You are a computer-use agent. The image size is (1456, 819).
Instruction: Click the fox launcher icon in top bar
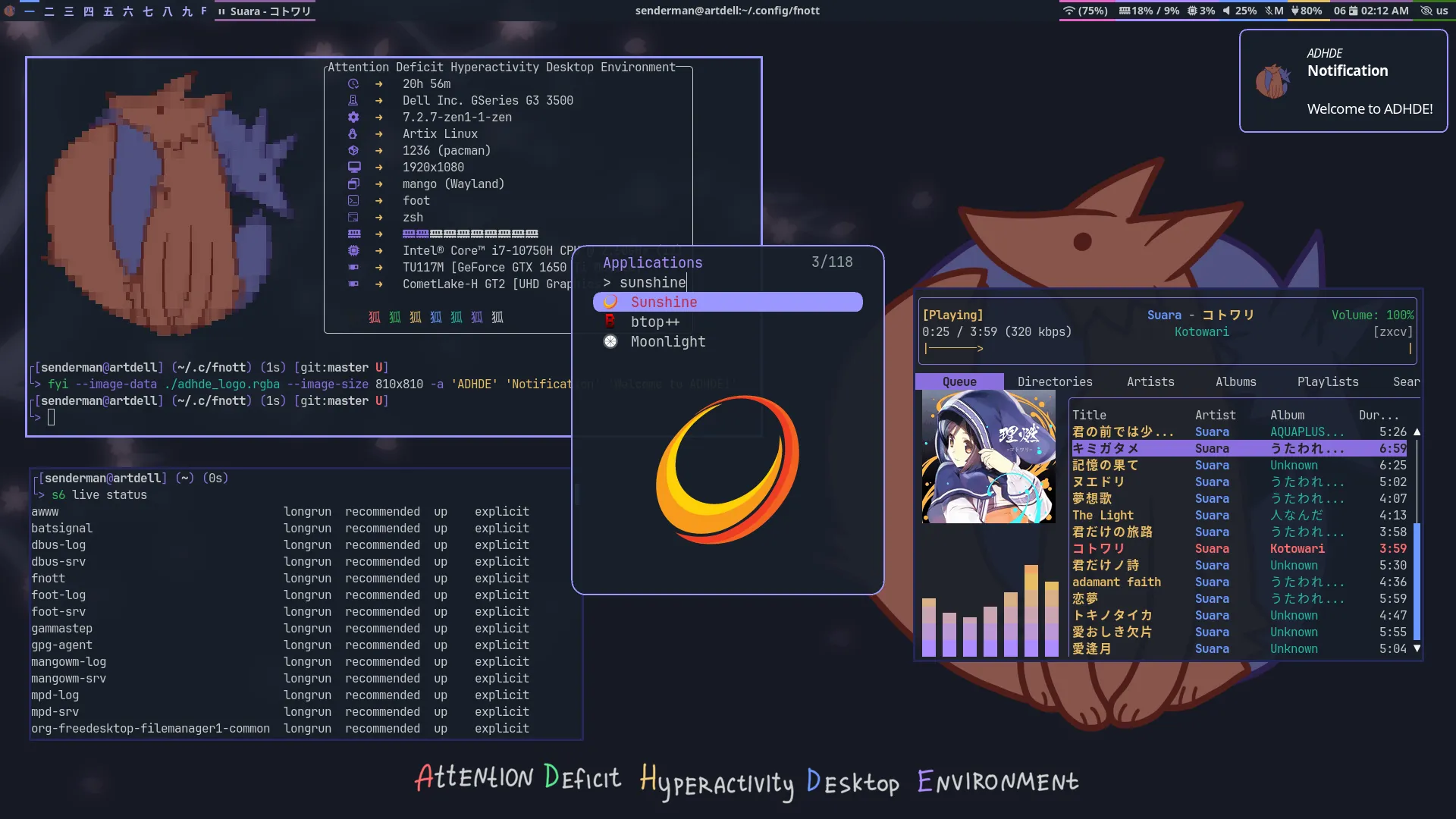pyautogui.click(x=10, y=11)
